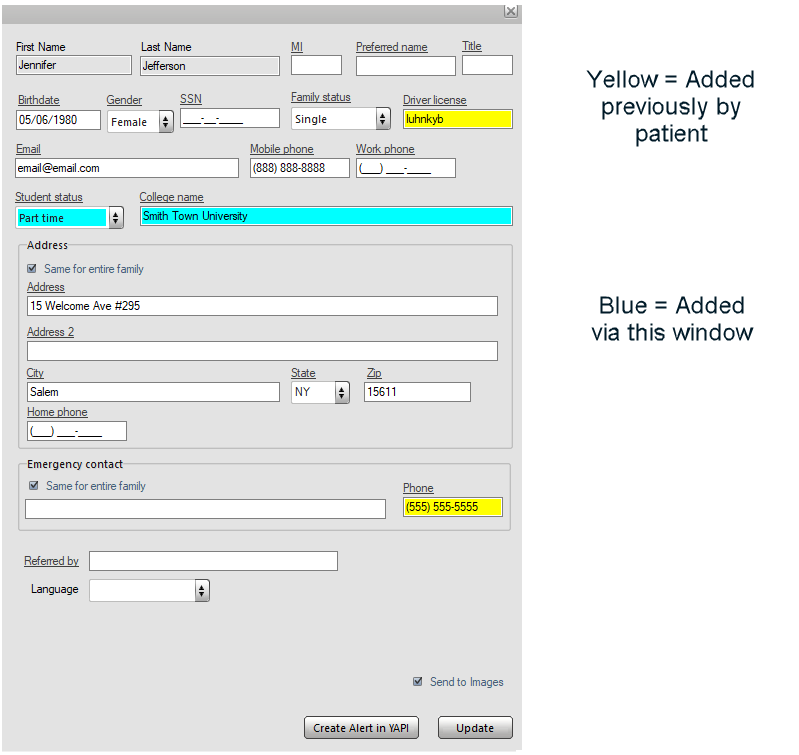Click the Last Name field

(210, 66)
